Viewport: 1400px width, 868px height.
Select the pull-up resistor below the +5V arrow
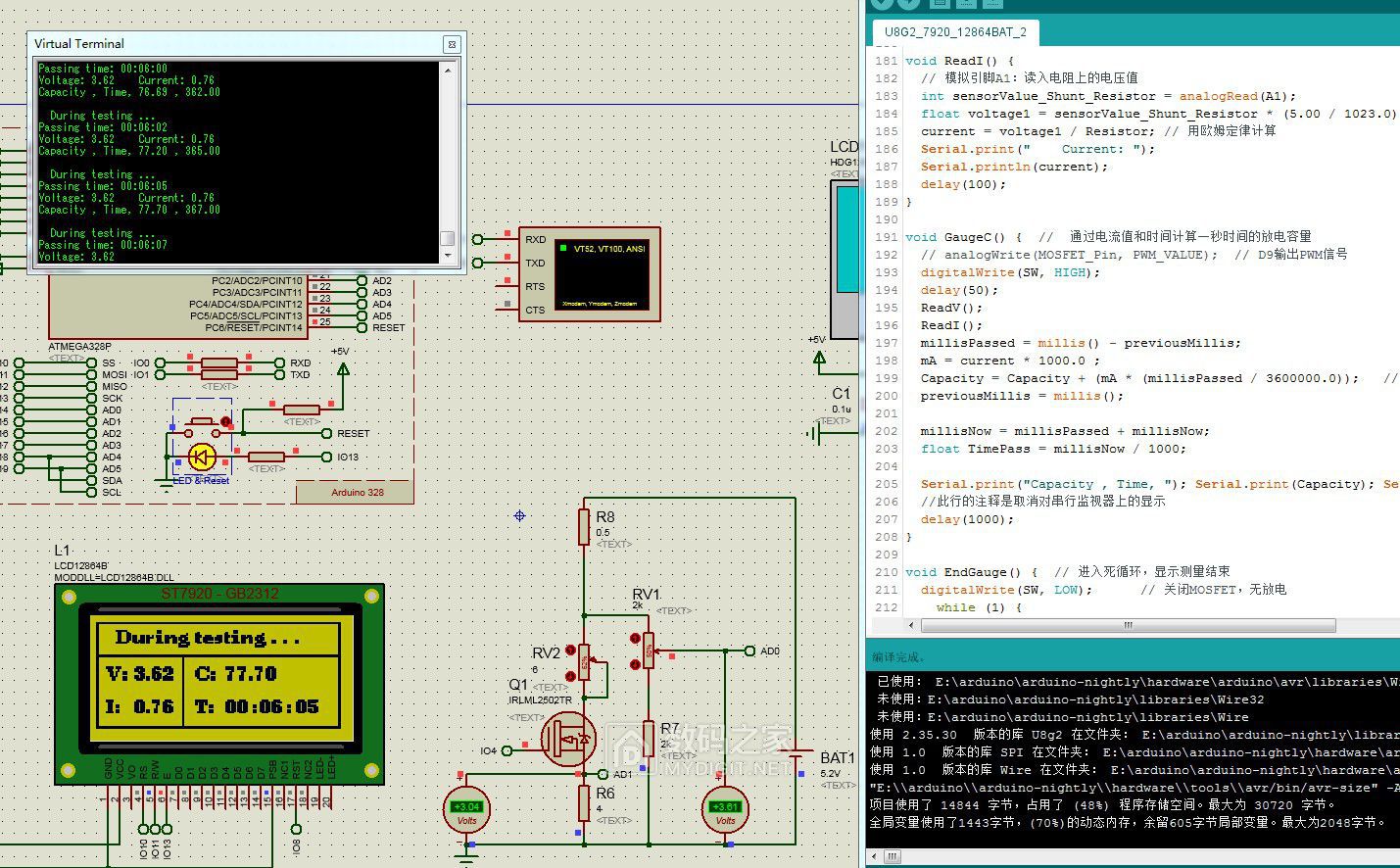(301, 410)
